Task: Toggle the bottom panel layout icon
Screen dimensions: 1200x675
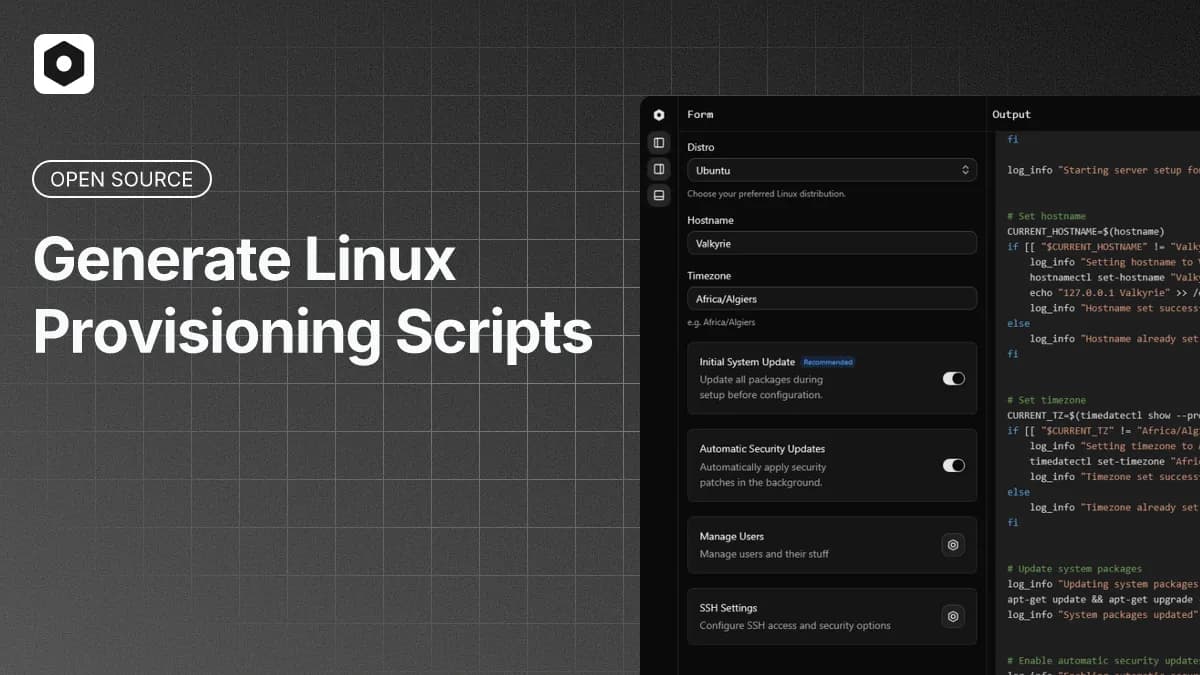Action: pyautogui.click(x=658, y=196)
